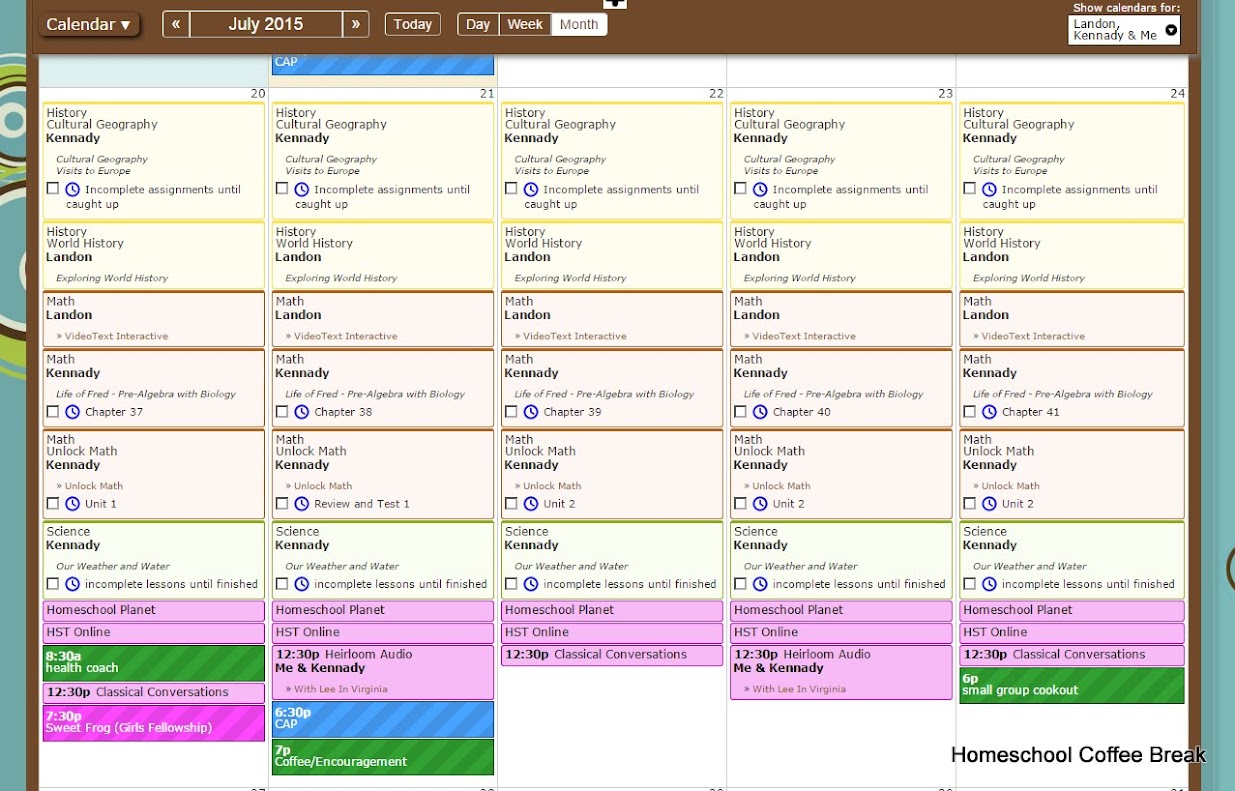Open HST Online entry on the 23rd
The width and height of the screenshot is (1235, 791).
(x=841, y=632)
